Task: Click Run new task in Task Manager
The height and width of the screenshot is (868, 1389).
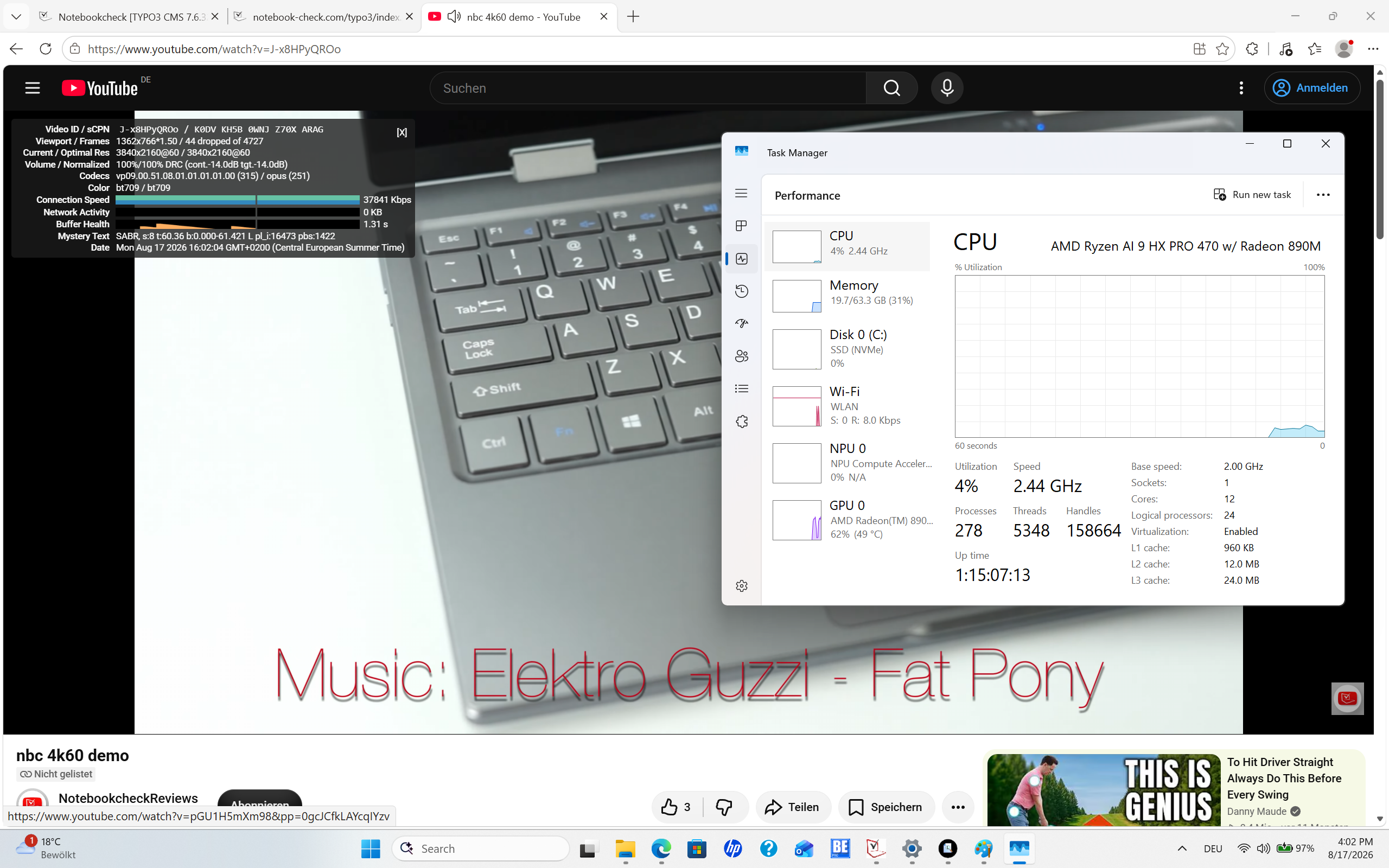Action: (1252, 195)
